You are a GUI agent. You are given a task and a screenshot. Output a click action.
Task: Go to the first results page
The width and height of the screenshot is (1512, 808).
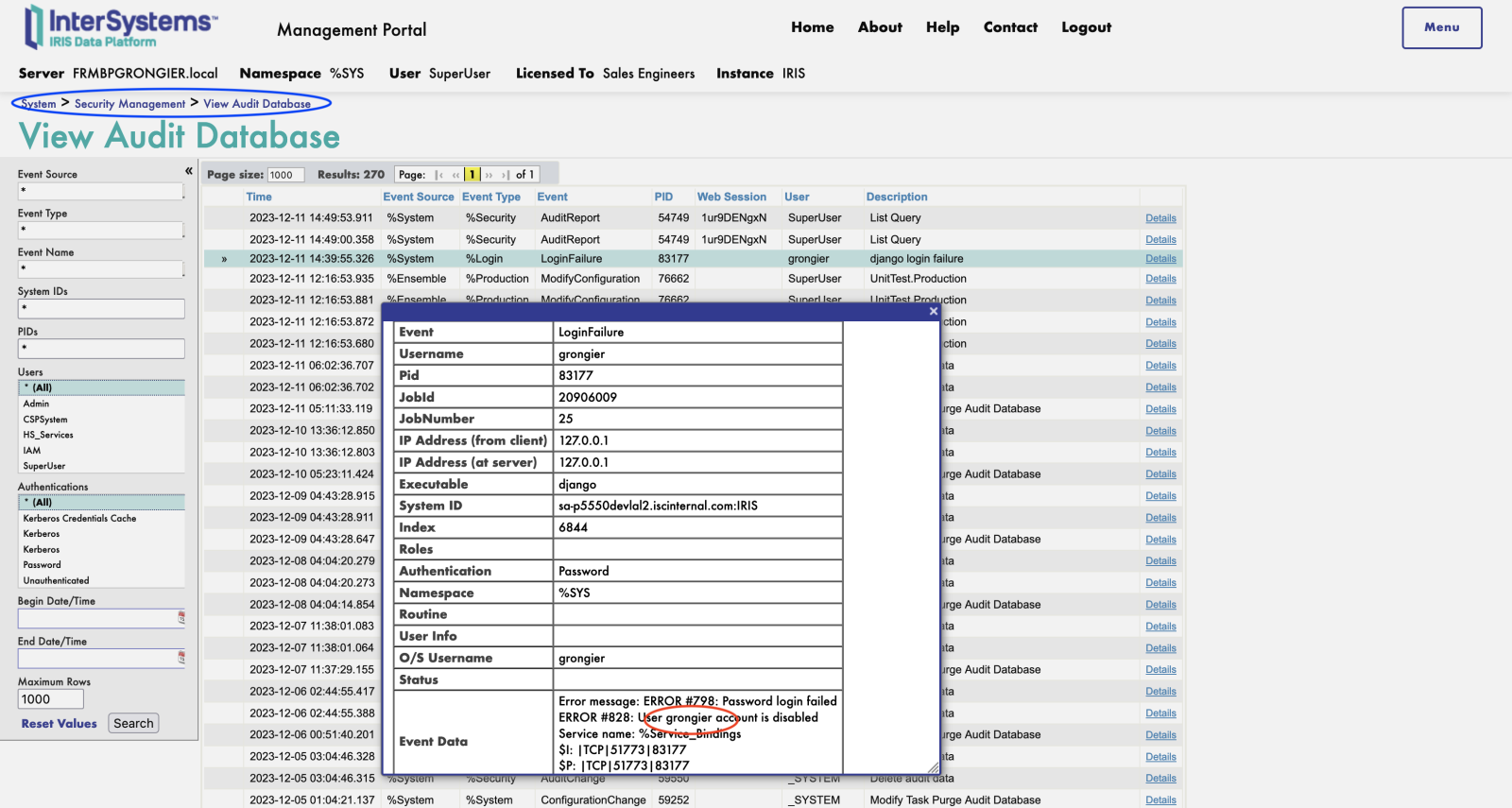point(439,175)
